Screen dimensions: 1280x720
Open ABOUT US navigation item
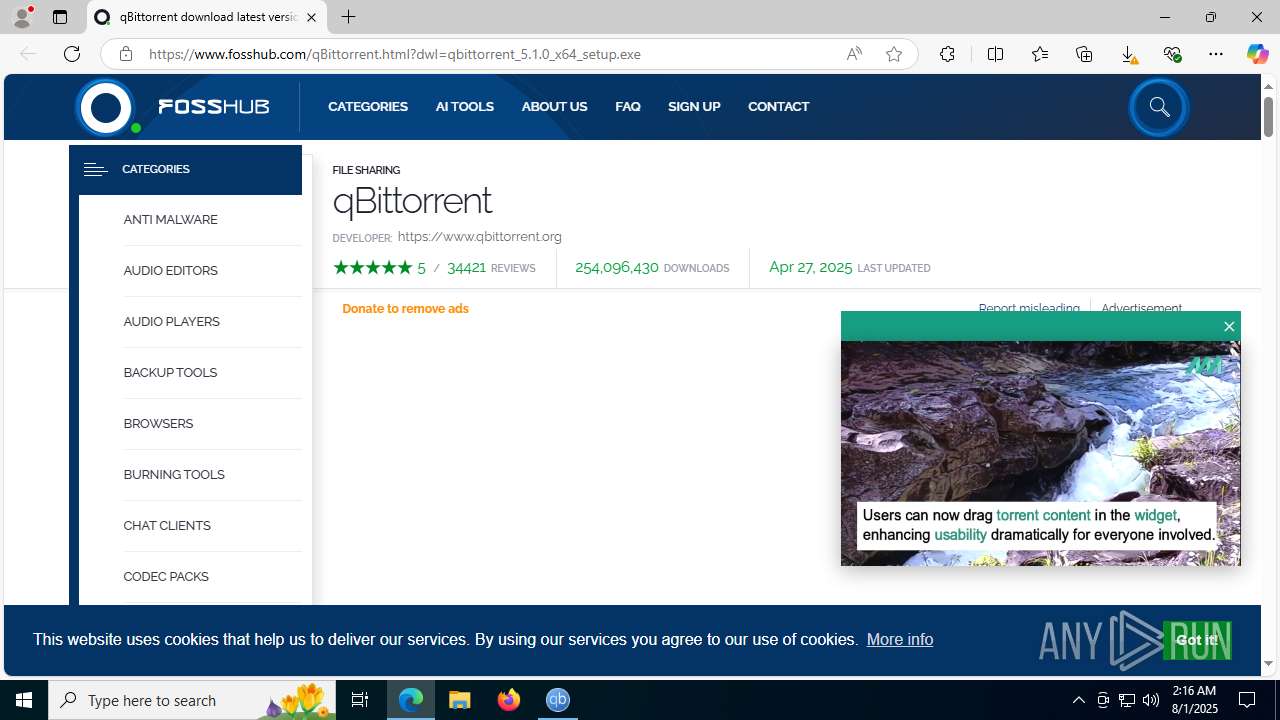[554, 107]
